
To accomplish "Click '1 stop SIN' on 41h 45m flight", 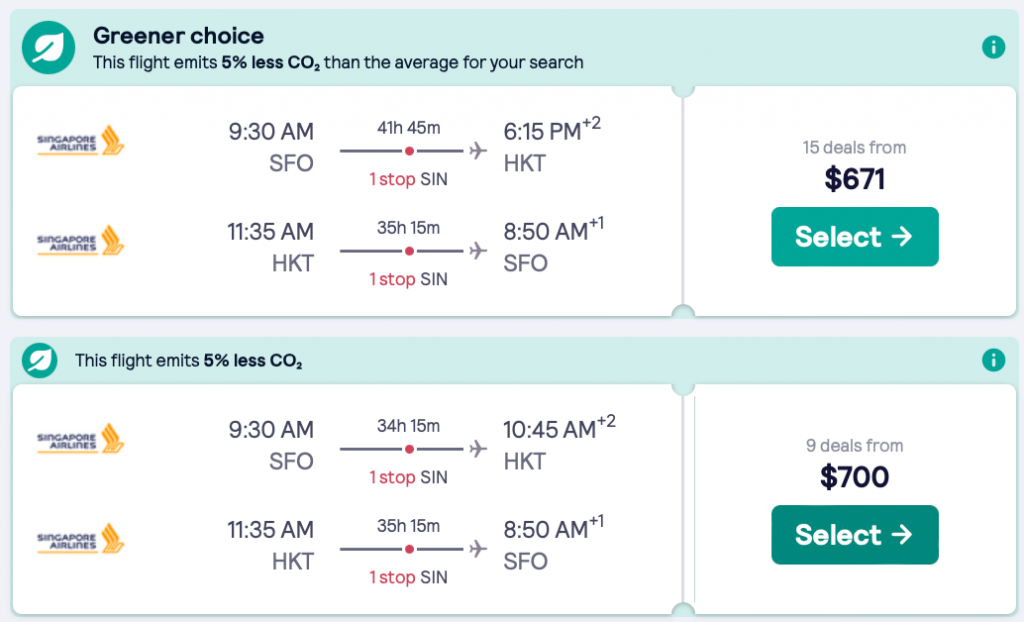I will [x=408, y=181].
